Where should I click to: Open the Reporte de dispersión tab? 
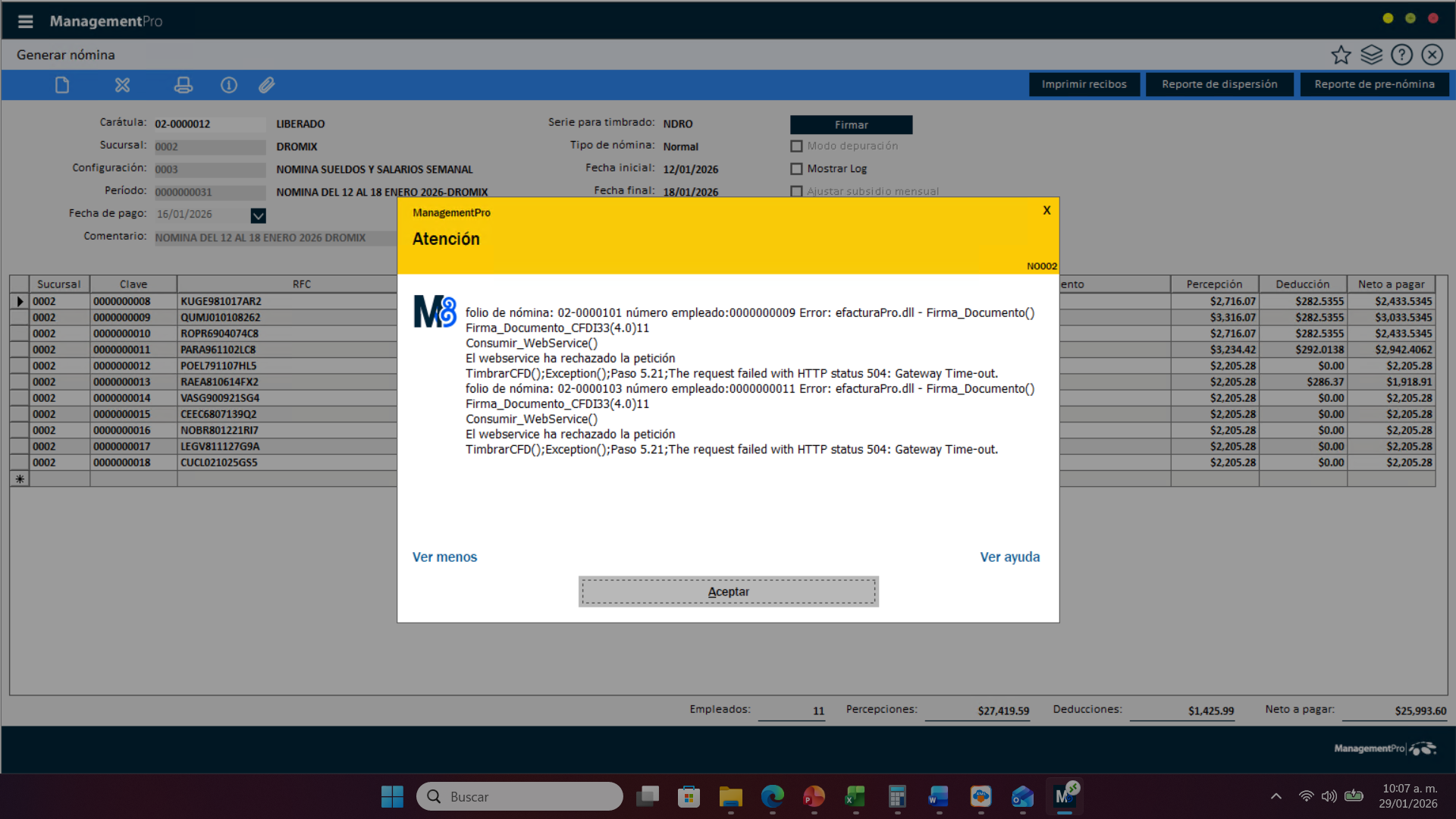point(1219,84)
